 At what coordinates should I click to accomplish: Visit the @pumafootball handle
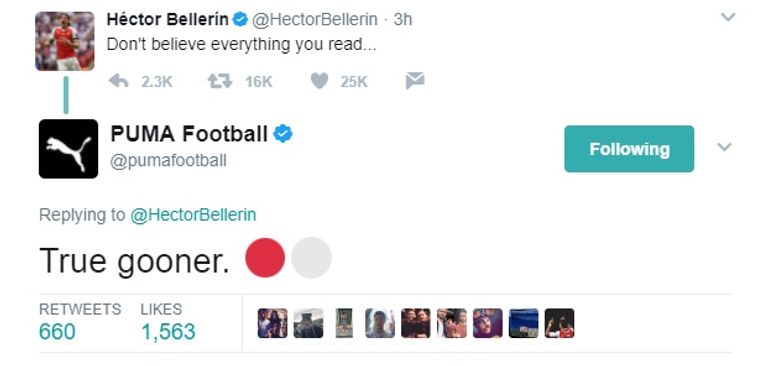point(168,161)
